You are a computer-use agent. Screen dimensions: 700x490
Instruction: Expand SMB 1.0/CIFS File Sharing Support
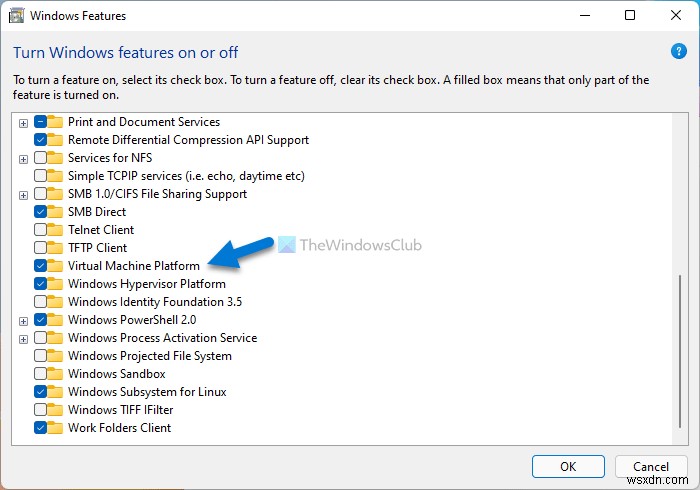[x=24, y=194]
